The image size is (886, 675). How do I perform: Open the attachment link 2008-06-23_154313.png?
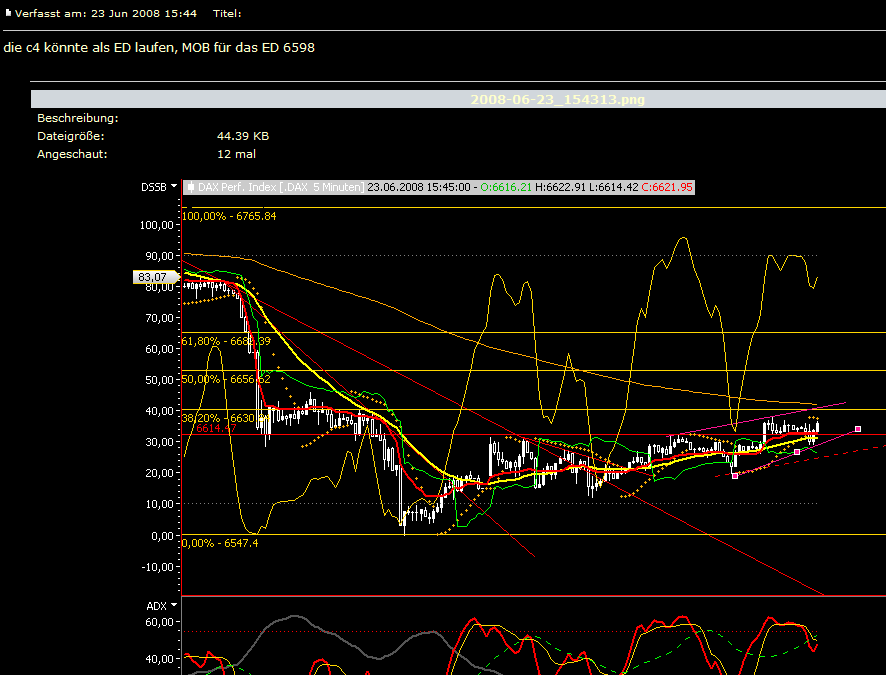pos(557,99)
